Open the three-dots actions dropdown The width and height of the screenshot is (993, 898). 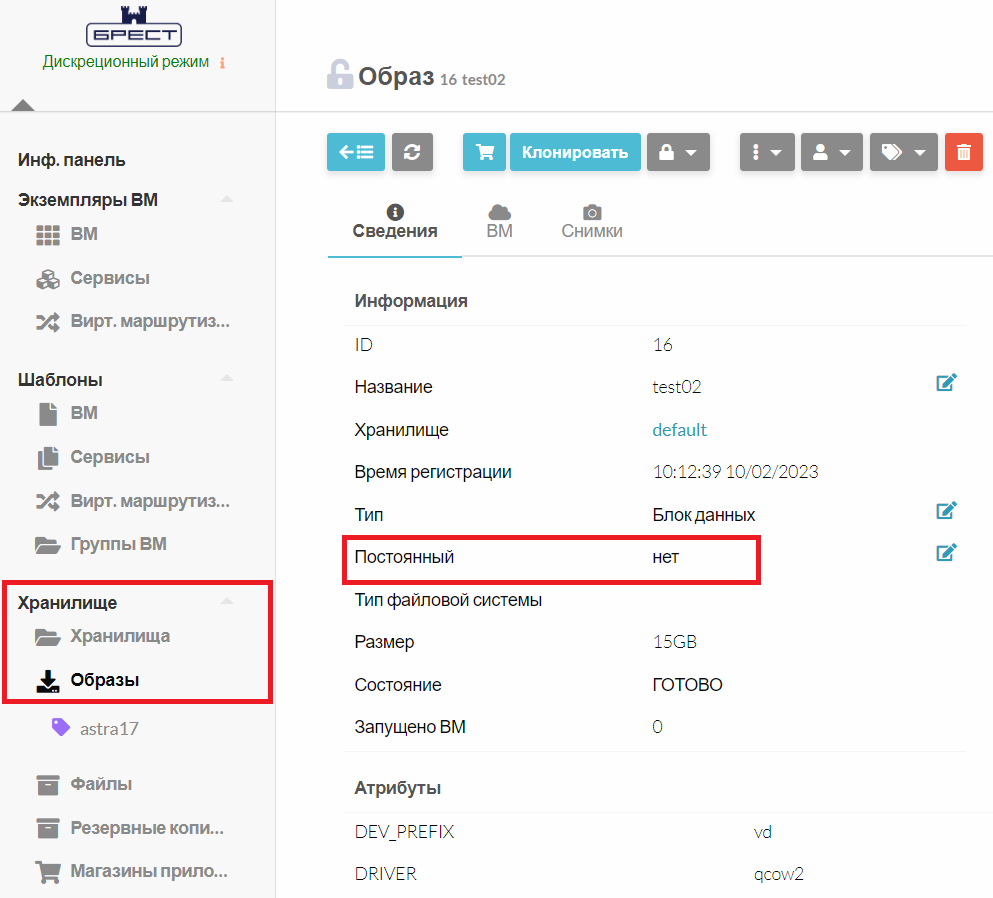[767, 152]
